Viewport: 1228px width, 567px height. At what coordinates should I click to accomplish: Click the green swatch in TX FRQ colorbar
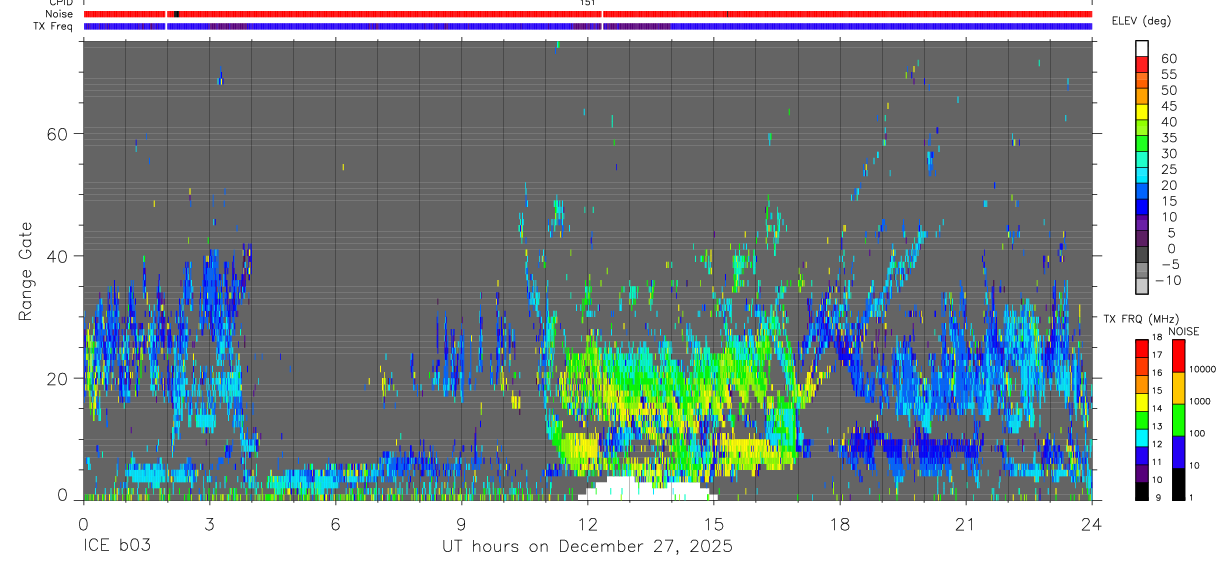click(1142, 420)
